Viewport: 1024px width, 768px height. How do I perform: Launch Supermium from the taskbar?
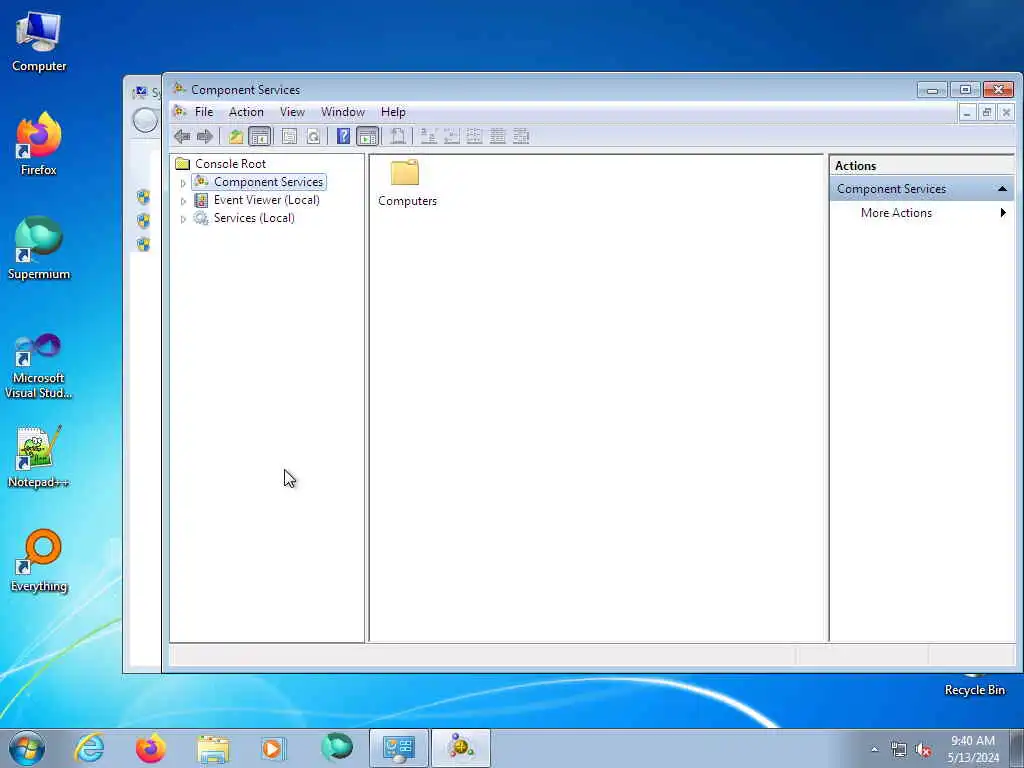click(x=337, y=748)
